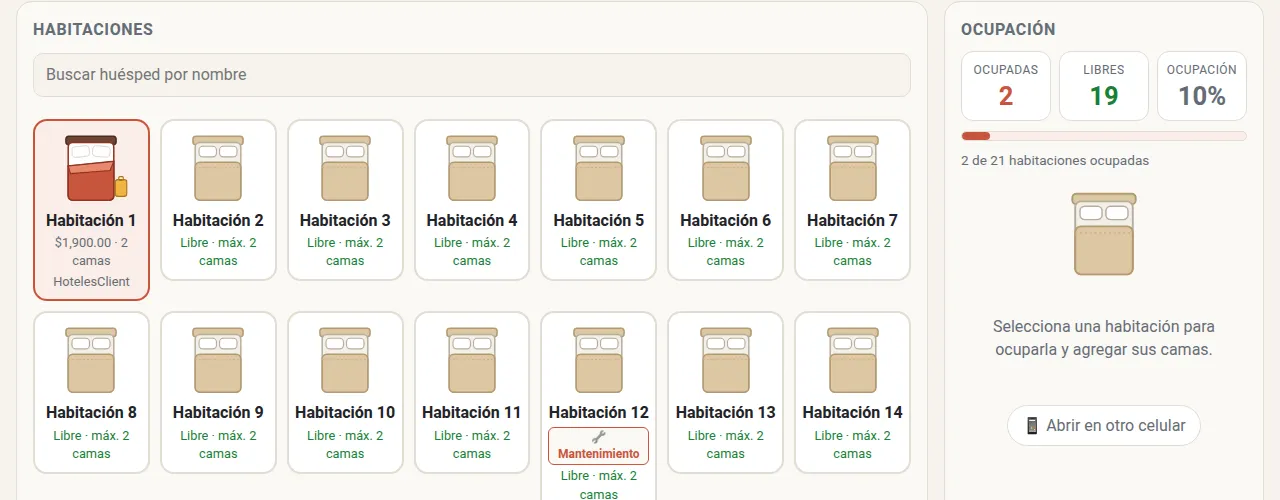Click the bed icon of Habitación 4

[x=472, y=168]
